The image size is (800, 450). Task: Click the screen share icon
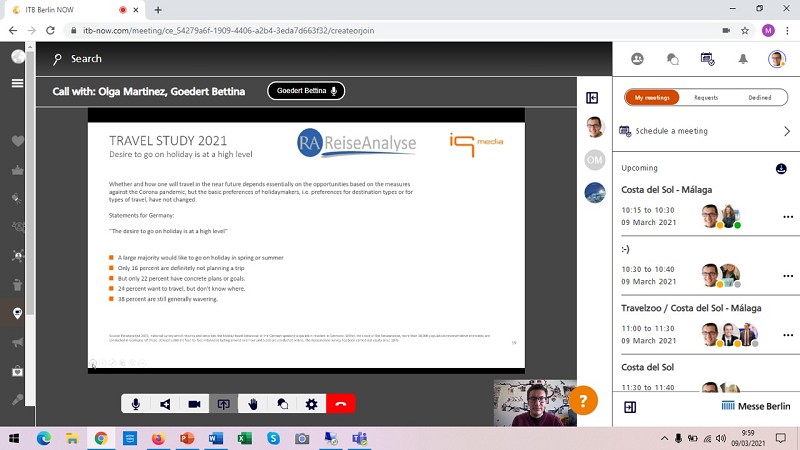(224, 404)
